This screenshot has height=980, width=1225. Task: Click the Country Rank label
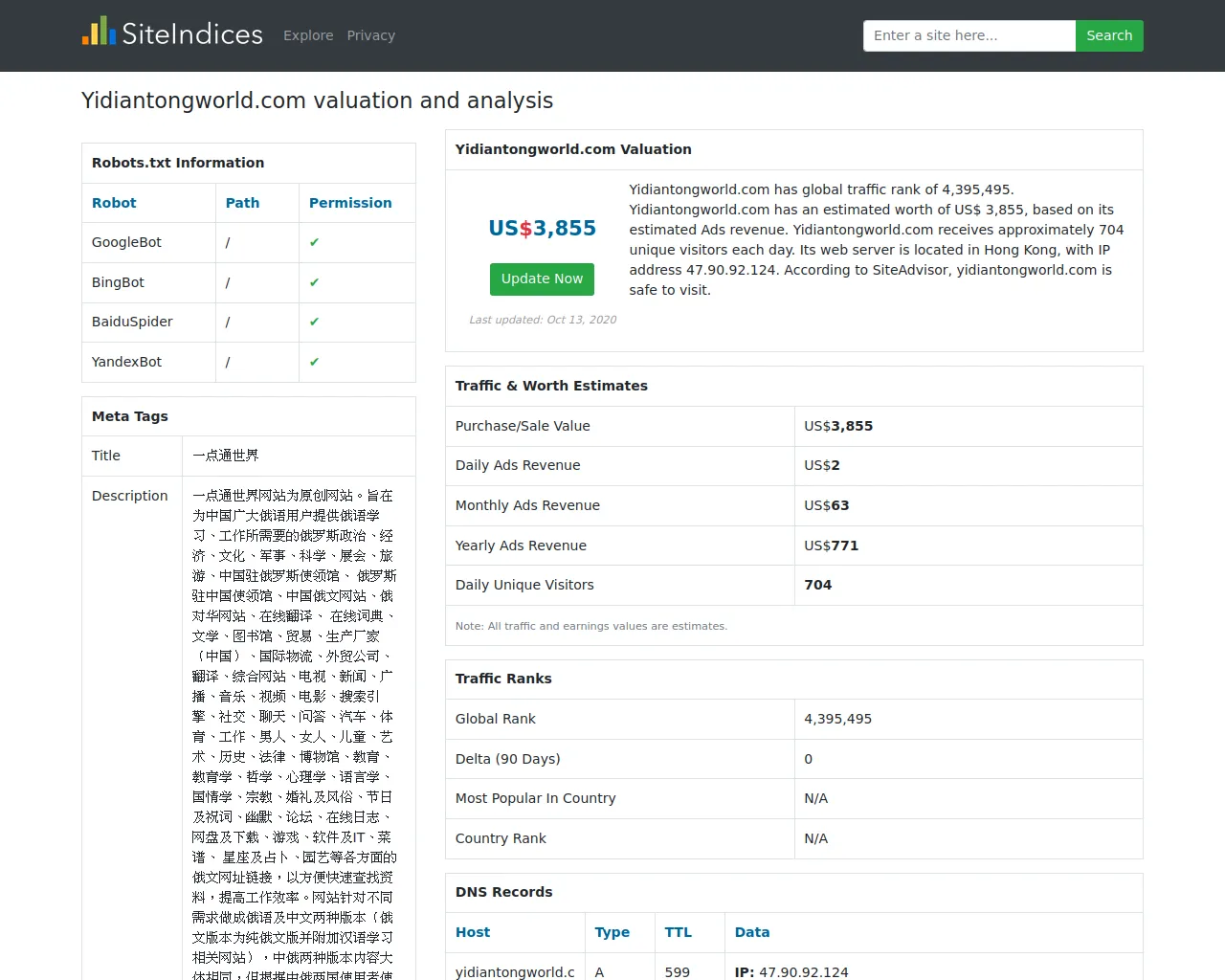[x=501, y=838]
